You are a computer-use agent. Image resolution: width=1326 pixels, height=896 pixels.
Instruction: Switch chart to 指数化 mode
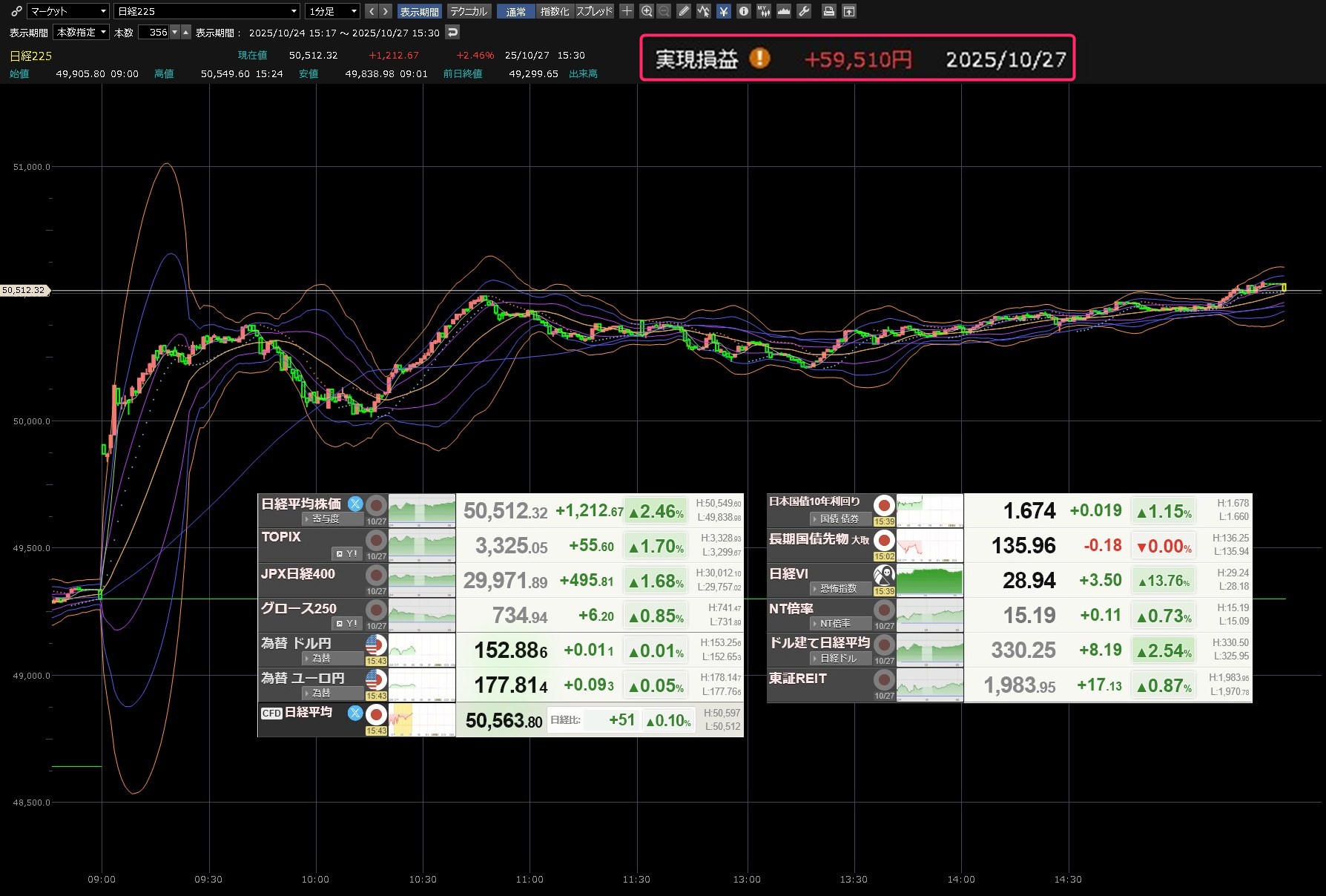point(554,11)
